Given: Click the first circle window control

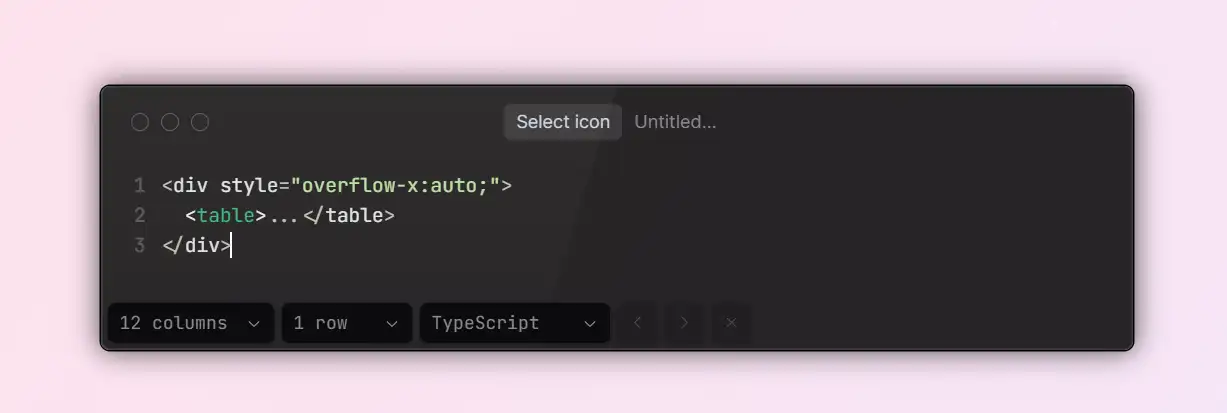Looking at the screenshot, I should click(140, 122).
